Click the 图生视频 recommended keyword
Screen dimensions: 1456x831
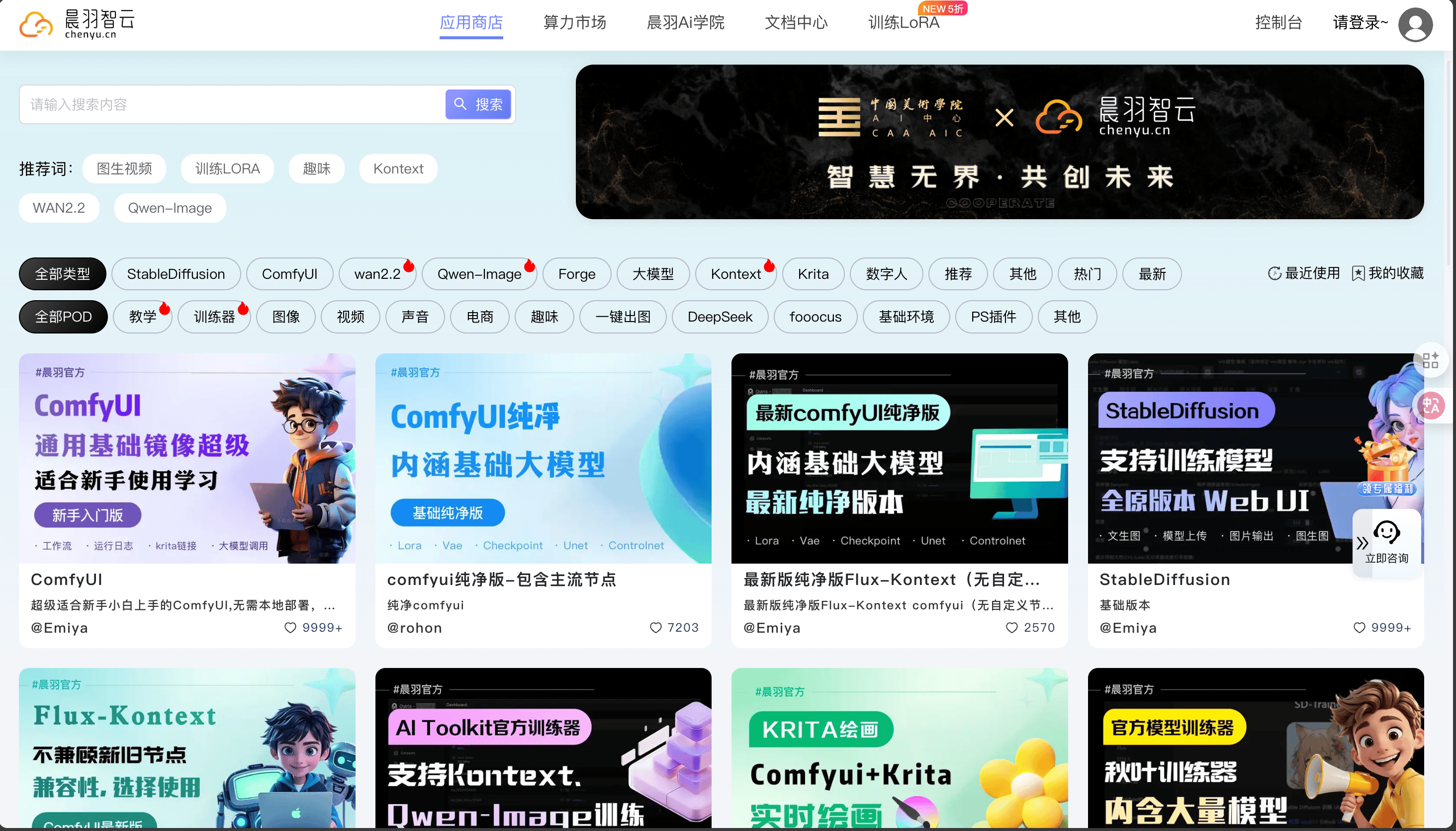[124, 169]
